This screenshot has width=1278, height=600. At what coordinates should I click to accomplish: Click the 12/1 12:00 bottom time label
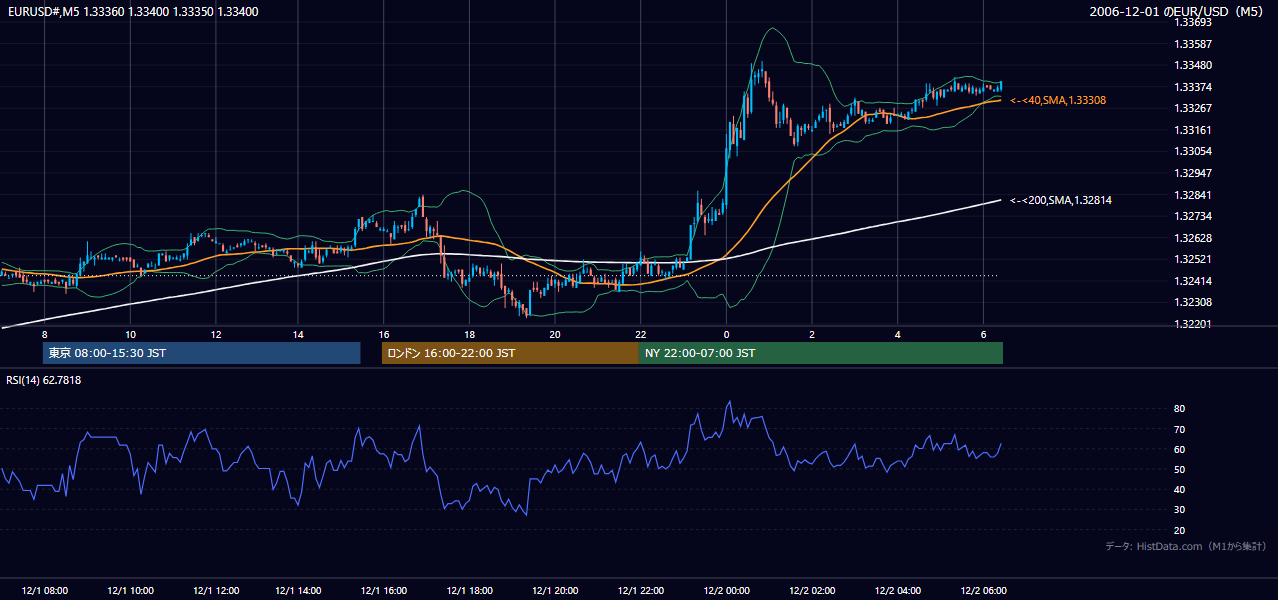pyautogui.click(x=215, y=590)
